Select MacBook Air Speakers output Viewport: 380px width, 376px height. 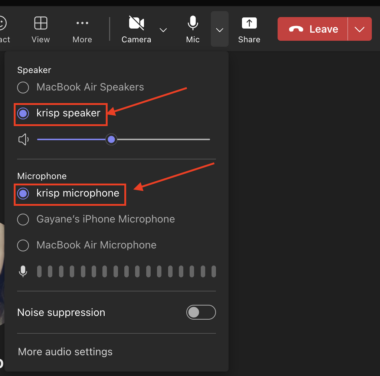click(81, 87)
